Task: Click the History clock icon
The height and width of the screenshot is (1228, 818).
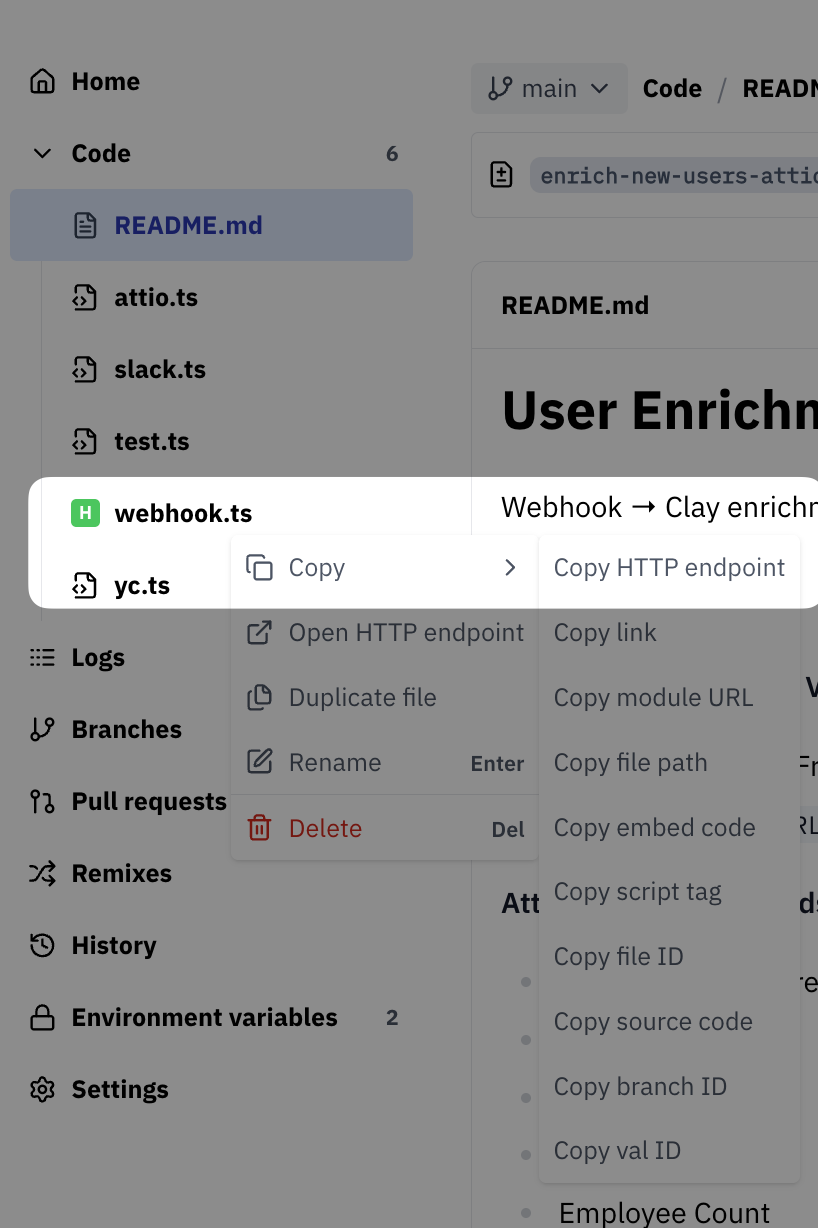Action: 42,945
